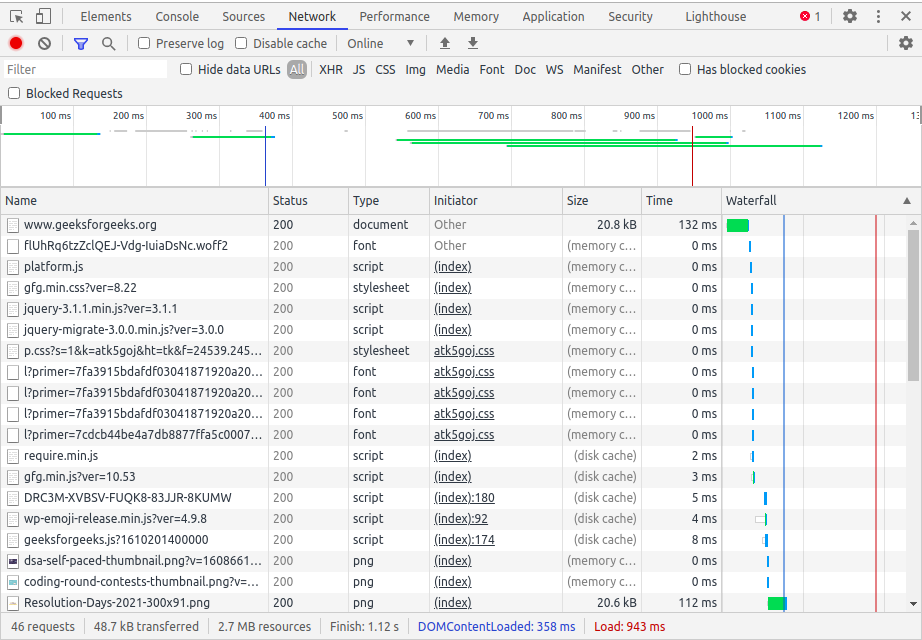The width and height of the screenshot is (922, 640).
Task: Open the DevTools three-dot menu
Action: click(x=879, y=16)
